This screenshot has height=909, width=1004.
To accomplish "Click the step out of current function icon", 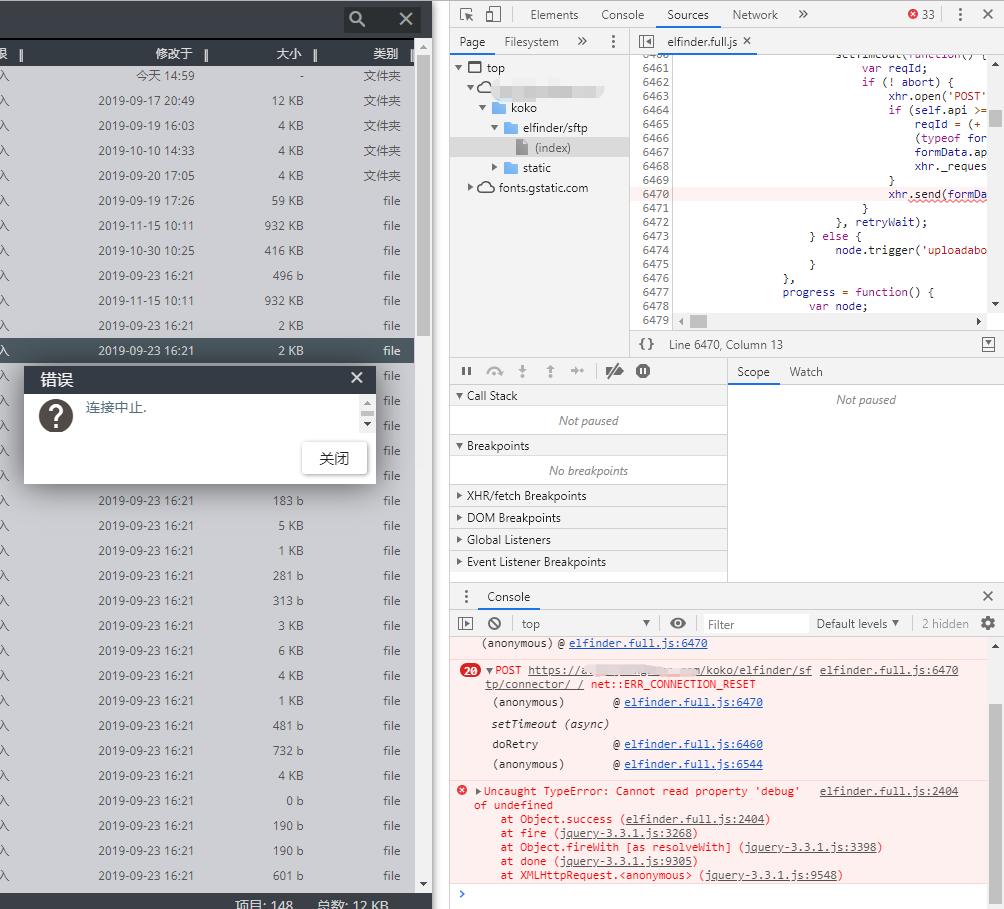I will pyautogui.click(x=550, y=371).
